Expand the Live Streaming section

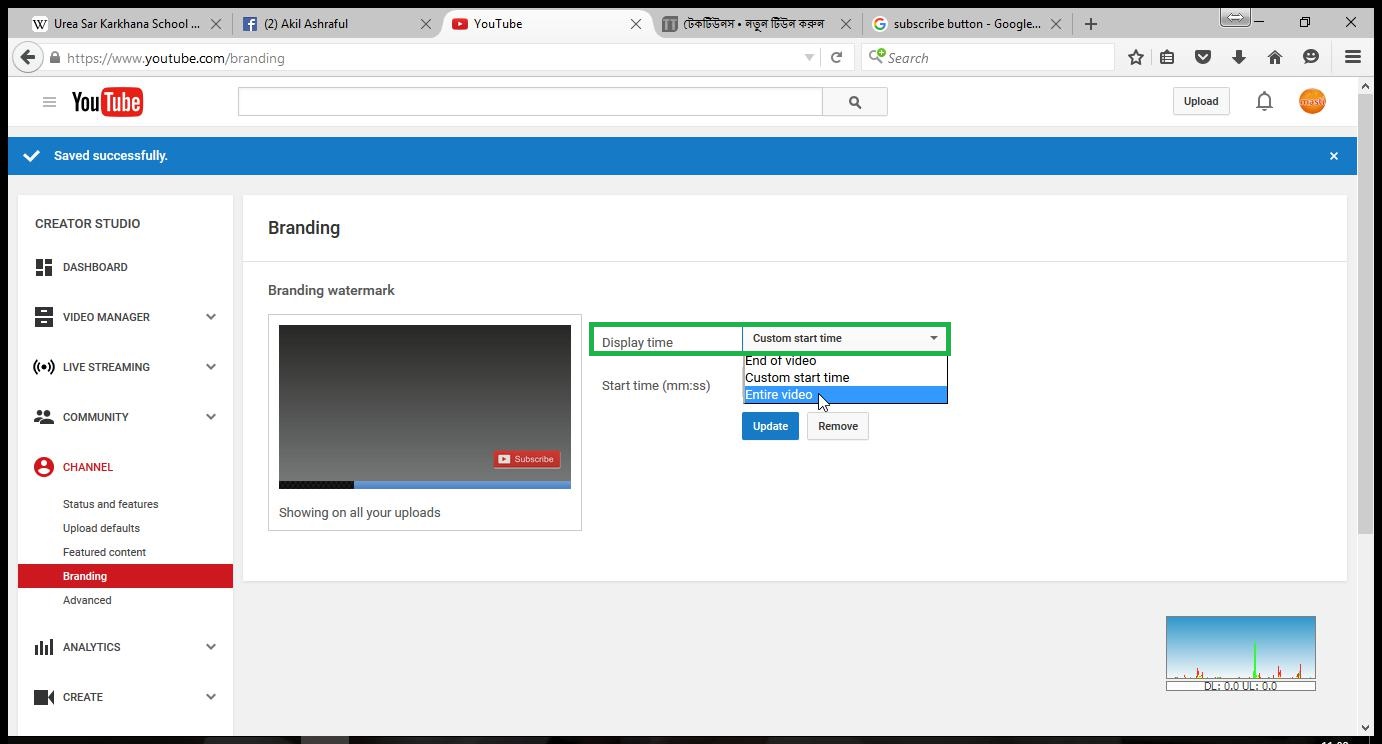tap(211, 367)
